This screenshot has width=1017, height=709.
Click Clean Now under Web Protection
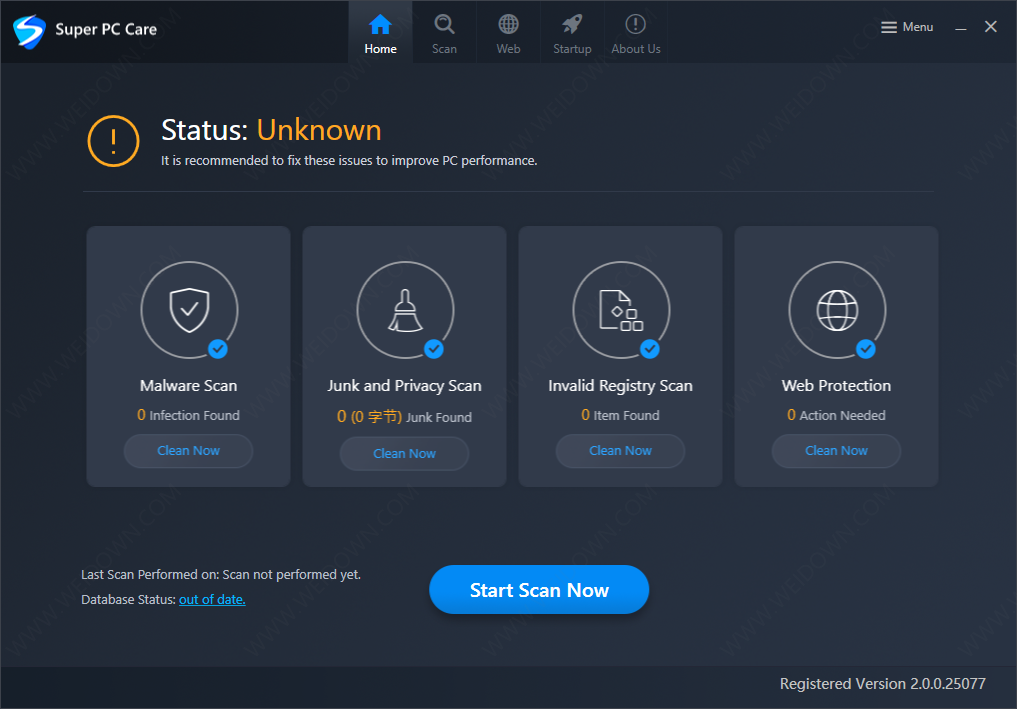(836, 451)
